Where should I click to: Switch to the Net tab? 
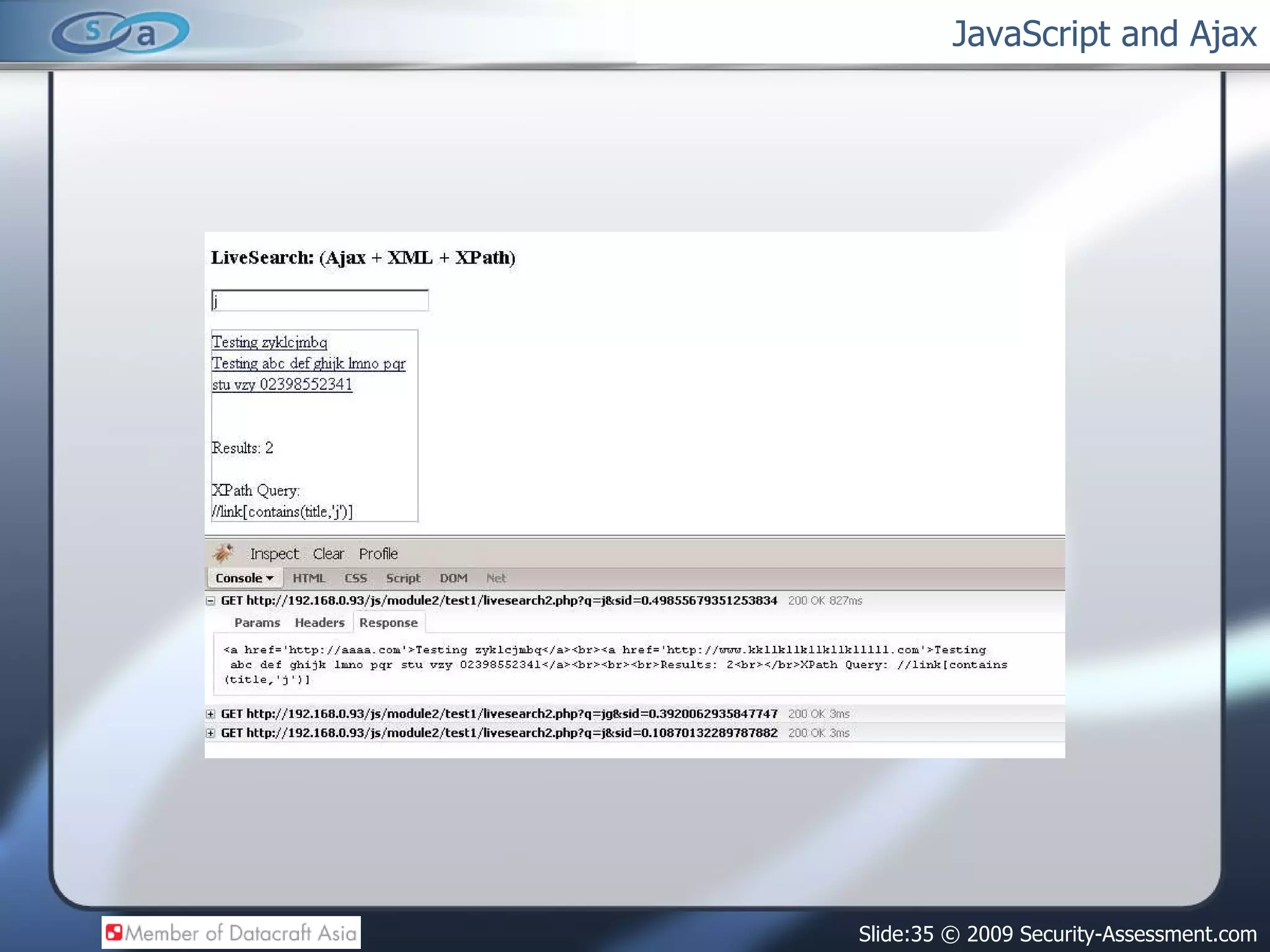(495, 578)
